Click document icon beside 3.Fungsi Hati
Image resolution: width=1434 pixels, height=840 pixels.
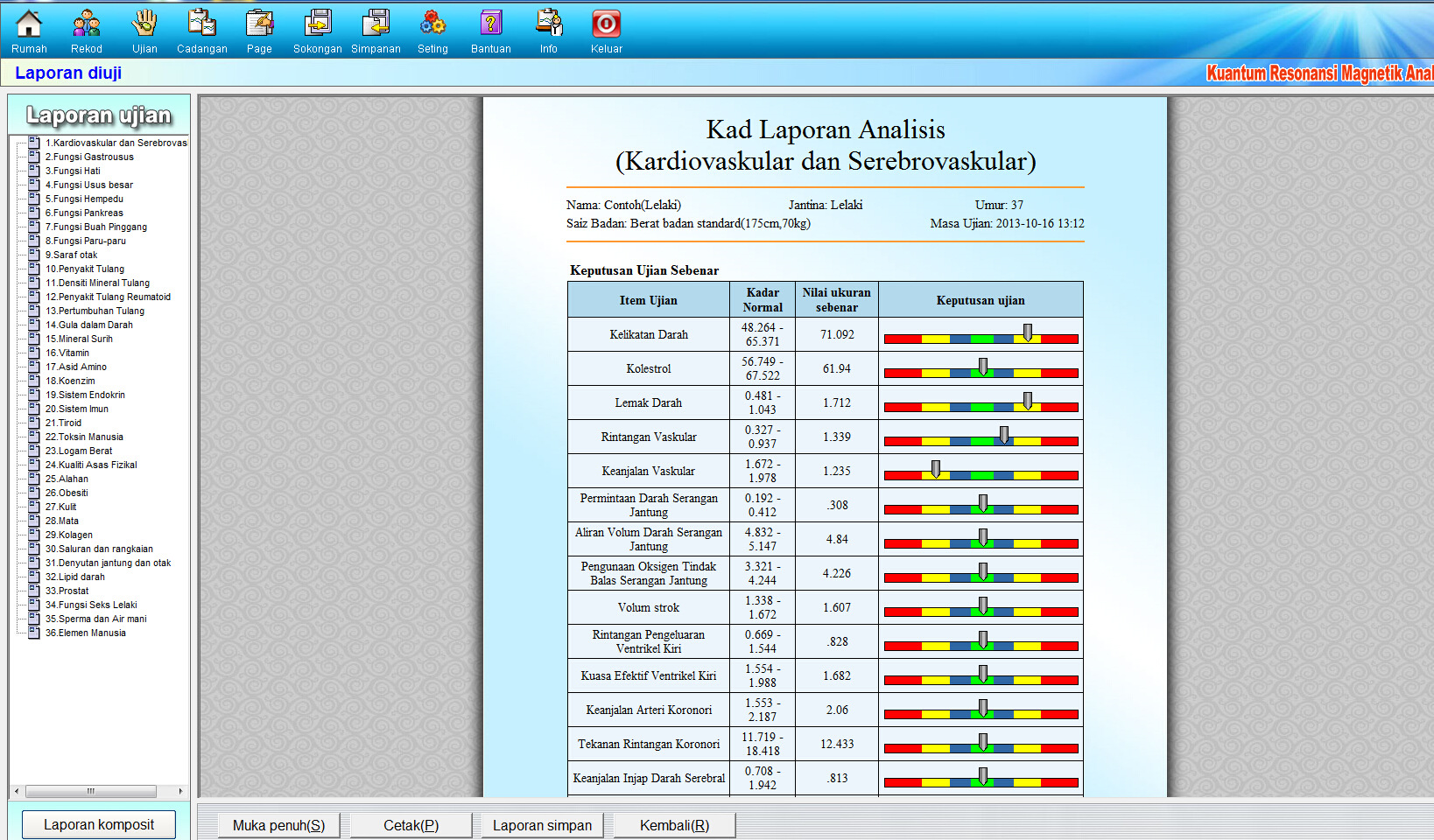click(34, 170)
